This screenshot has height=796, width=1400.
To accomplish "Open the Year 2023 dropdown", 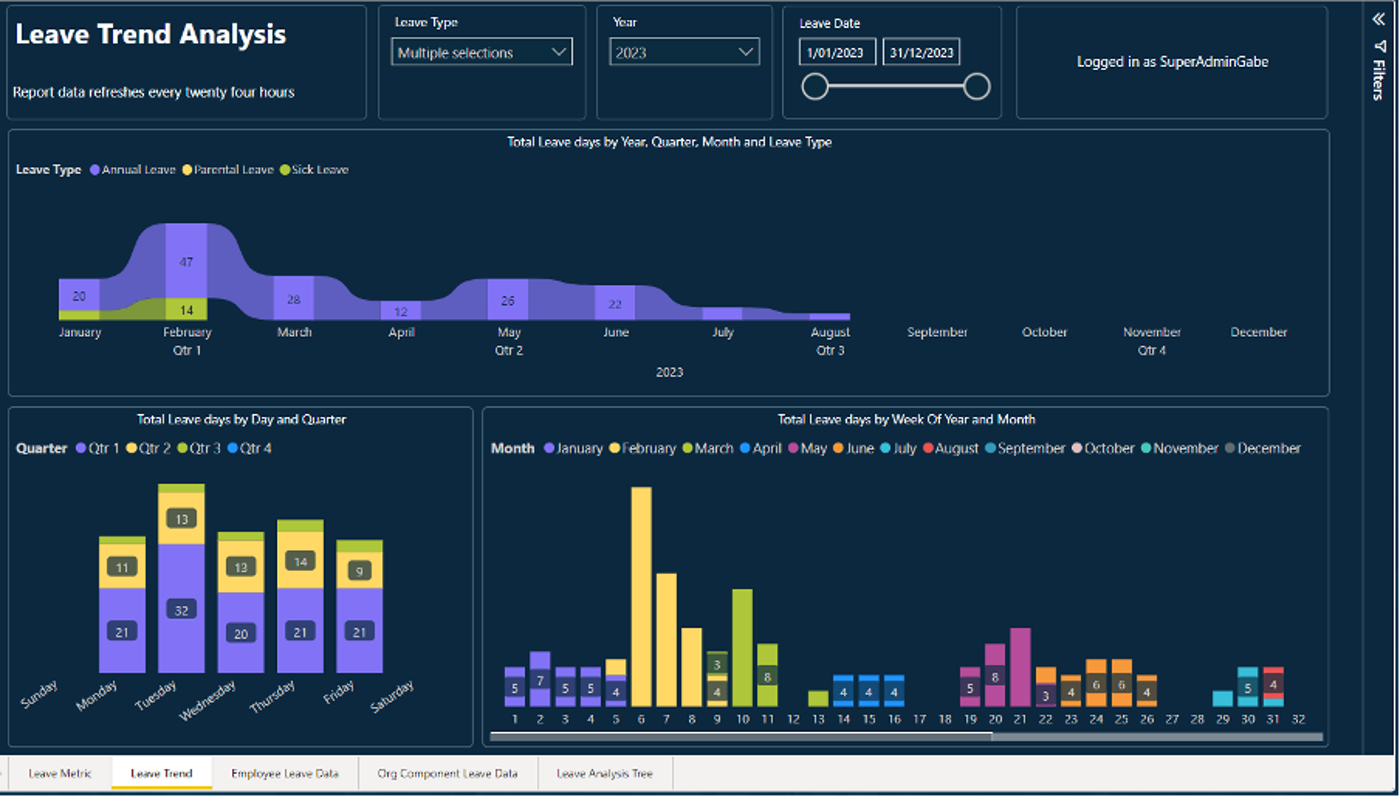I will click(684, 53).
